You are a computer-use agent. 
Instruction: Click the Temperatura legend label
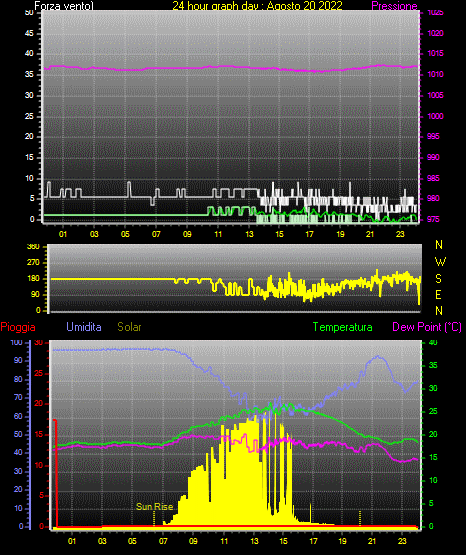[x=342, y=327]
